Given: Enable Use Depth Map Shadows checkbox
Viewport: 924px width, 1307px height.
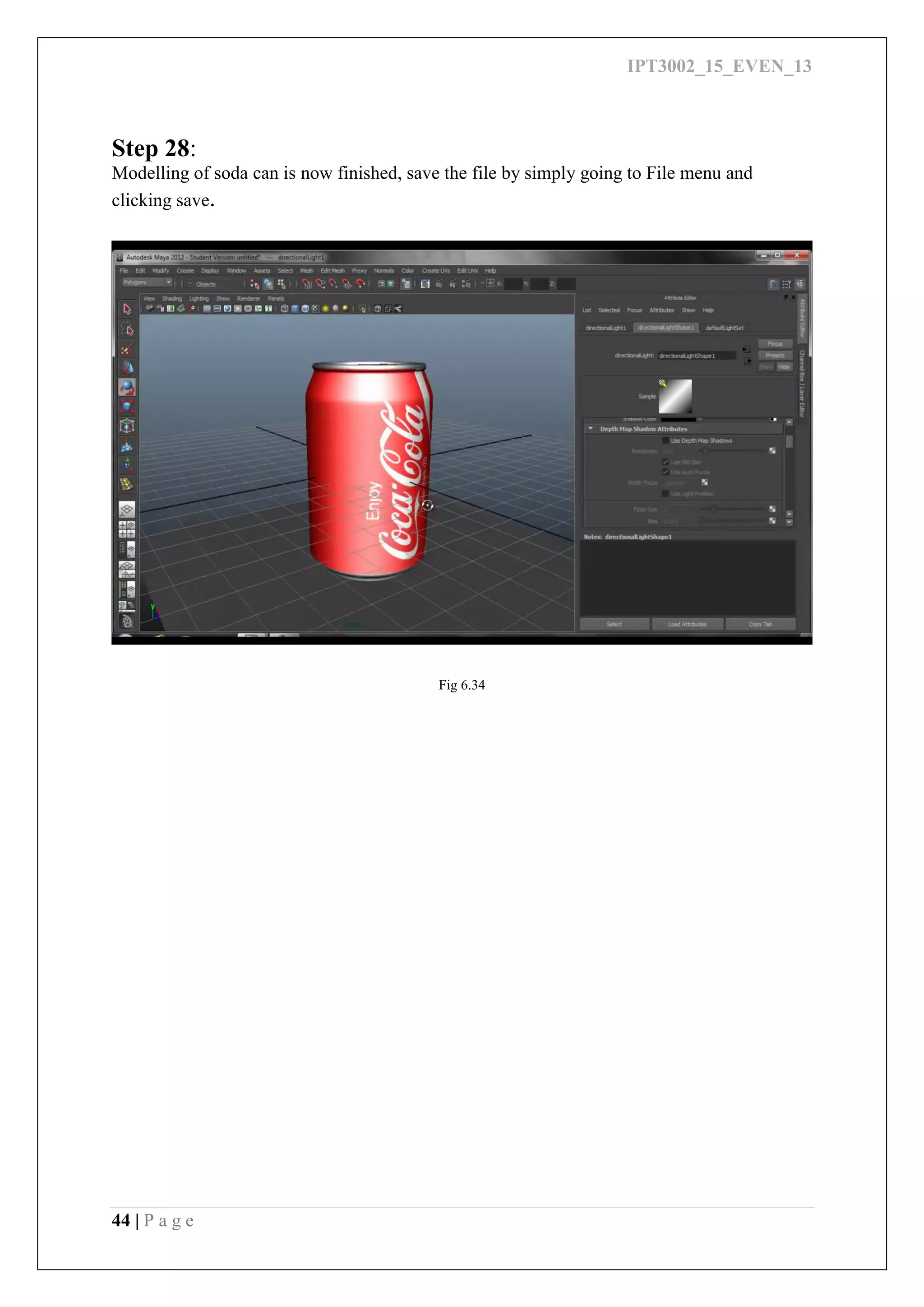Looking at the screenshot, I should pos(665,440).
